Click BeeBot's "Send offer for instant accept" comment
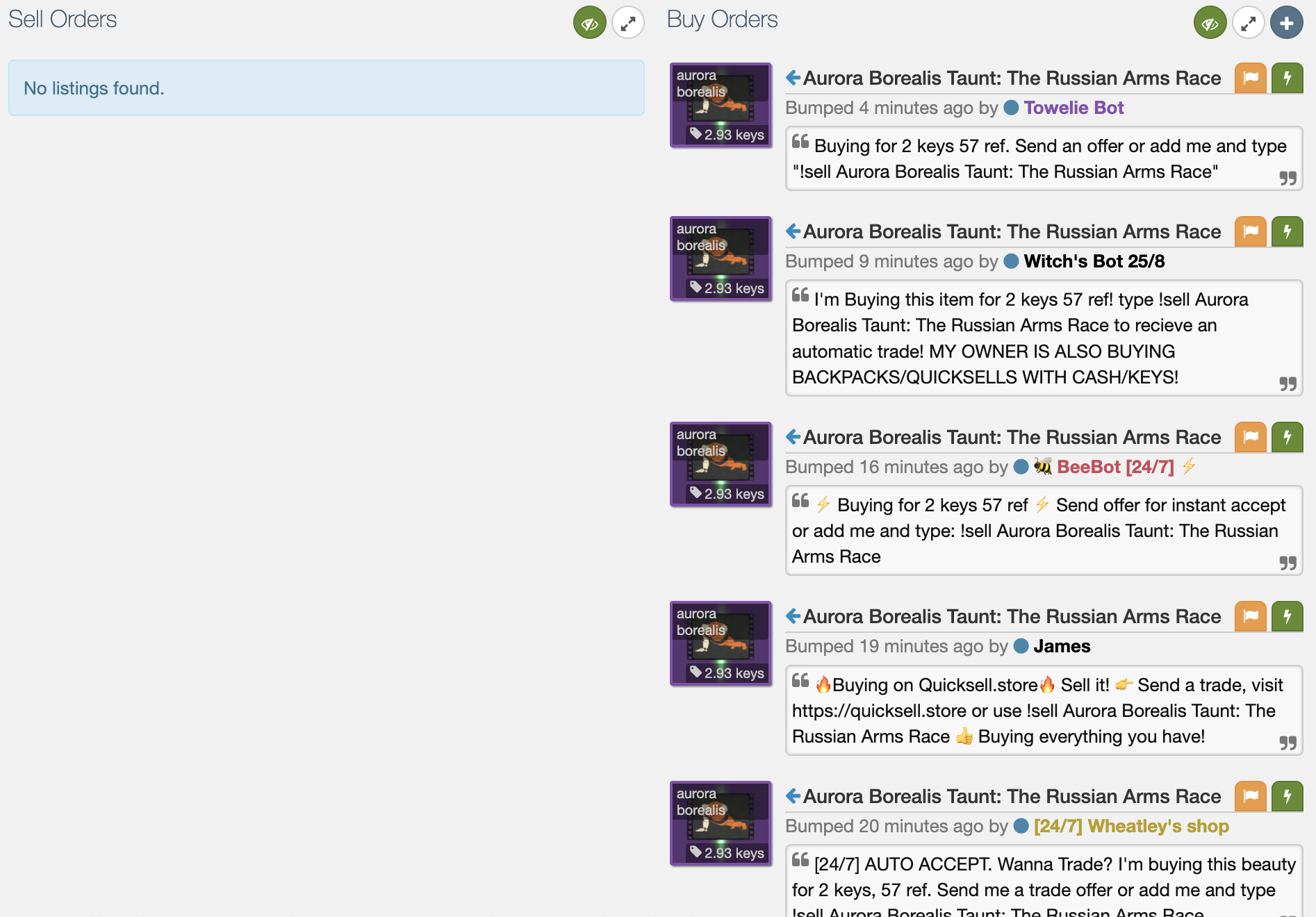 pyautogui.click(x=1044, y=531)
